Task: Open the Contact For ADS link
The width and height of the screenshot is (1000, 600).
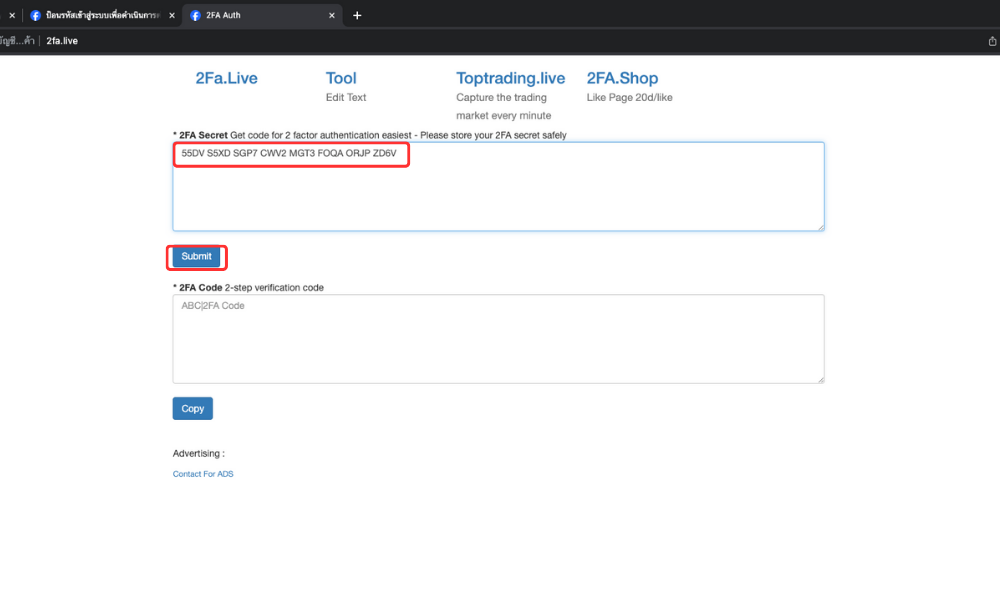Action: [203, 474]
